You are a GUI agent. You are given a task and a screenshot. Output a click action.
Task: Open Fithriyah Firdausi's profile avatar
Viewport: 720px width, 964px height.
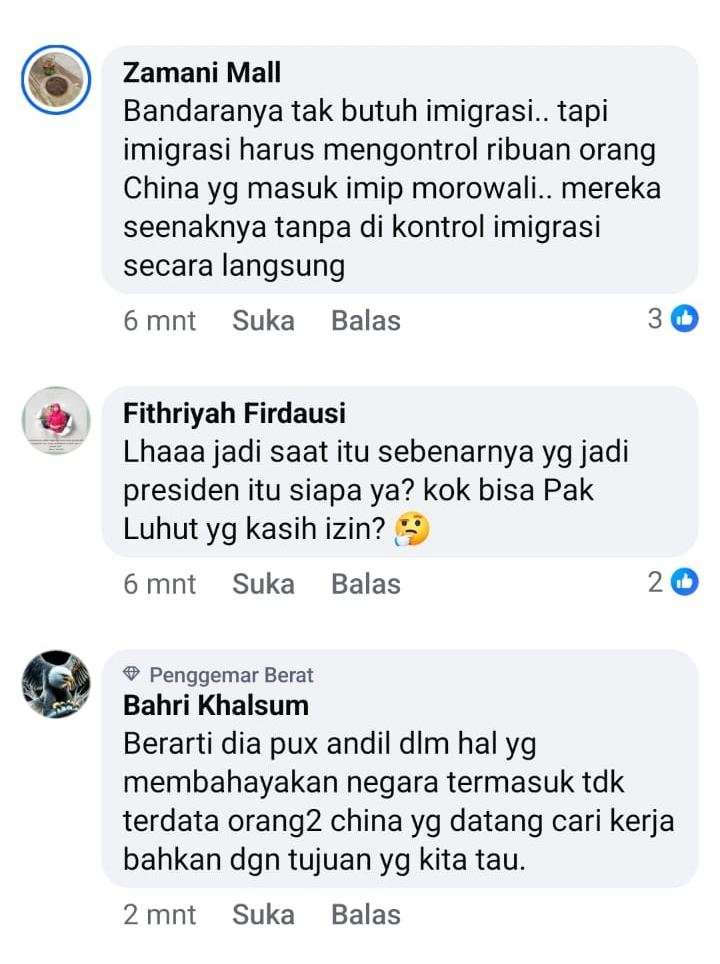pyautogui.click(x=56, y=421)
